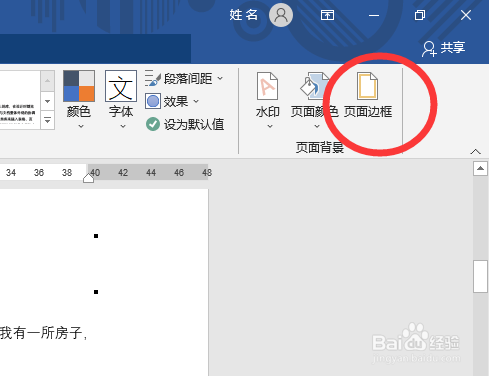This screenshot has height=376, width=489.
Task: Close the Word window
Action: (466, 15)
